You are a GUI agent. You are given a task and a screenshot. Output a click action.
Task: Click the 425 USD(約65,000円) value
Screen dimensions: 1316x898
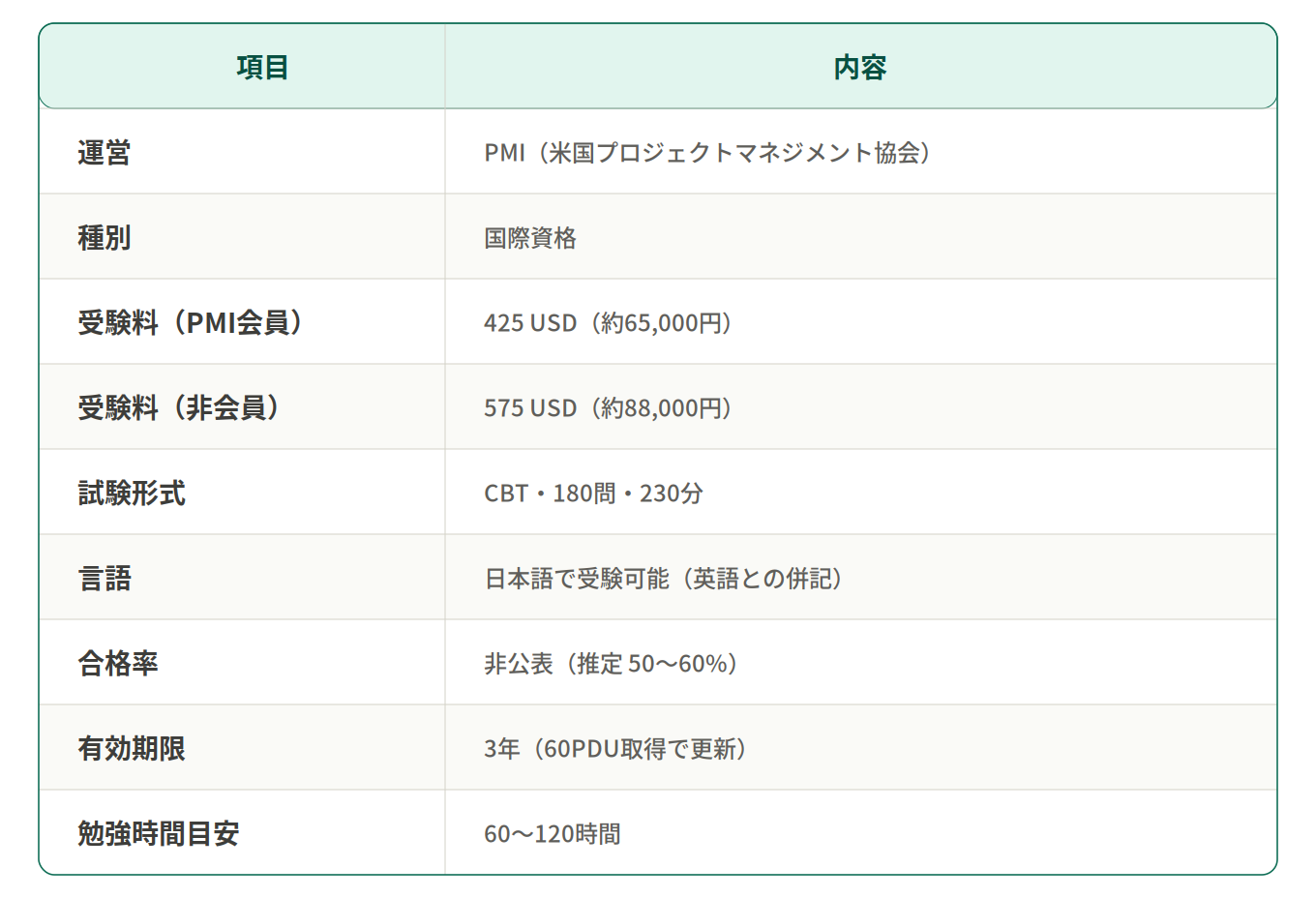610,322
